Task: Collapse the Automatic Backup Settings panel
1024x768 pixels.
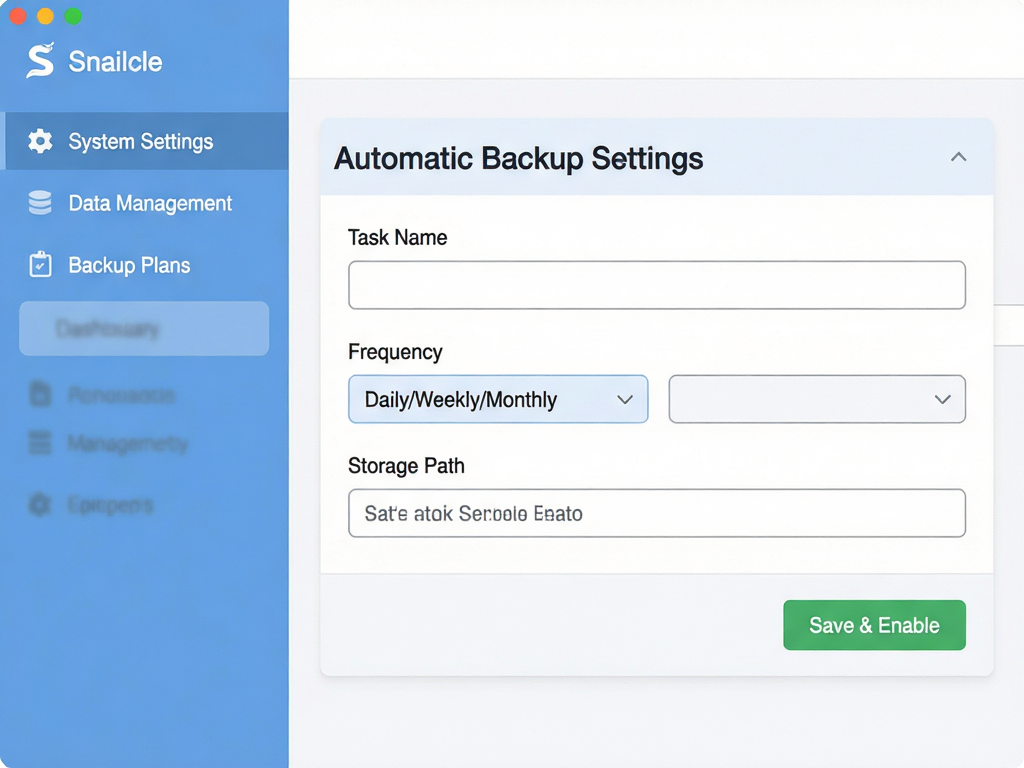Action: tap(958, 157)
